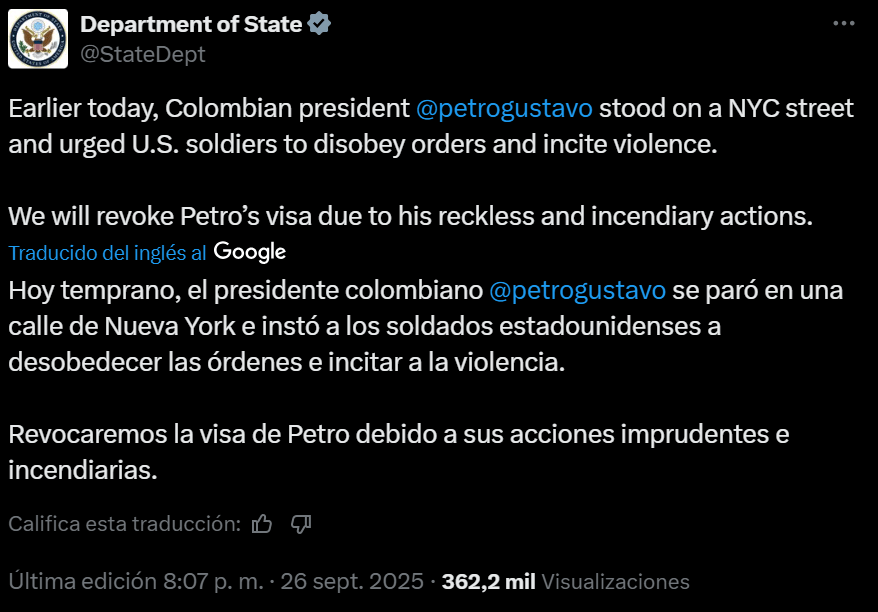This screenshot has width=878, height=612.
Task: Click the blue verified badge icon
Action: tap(320, 23)
